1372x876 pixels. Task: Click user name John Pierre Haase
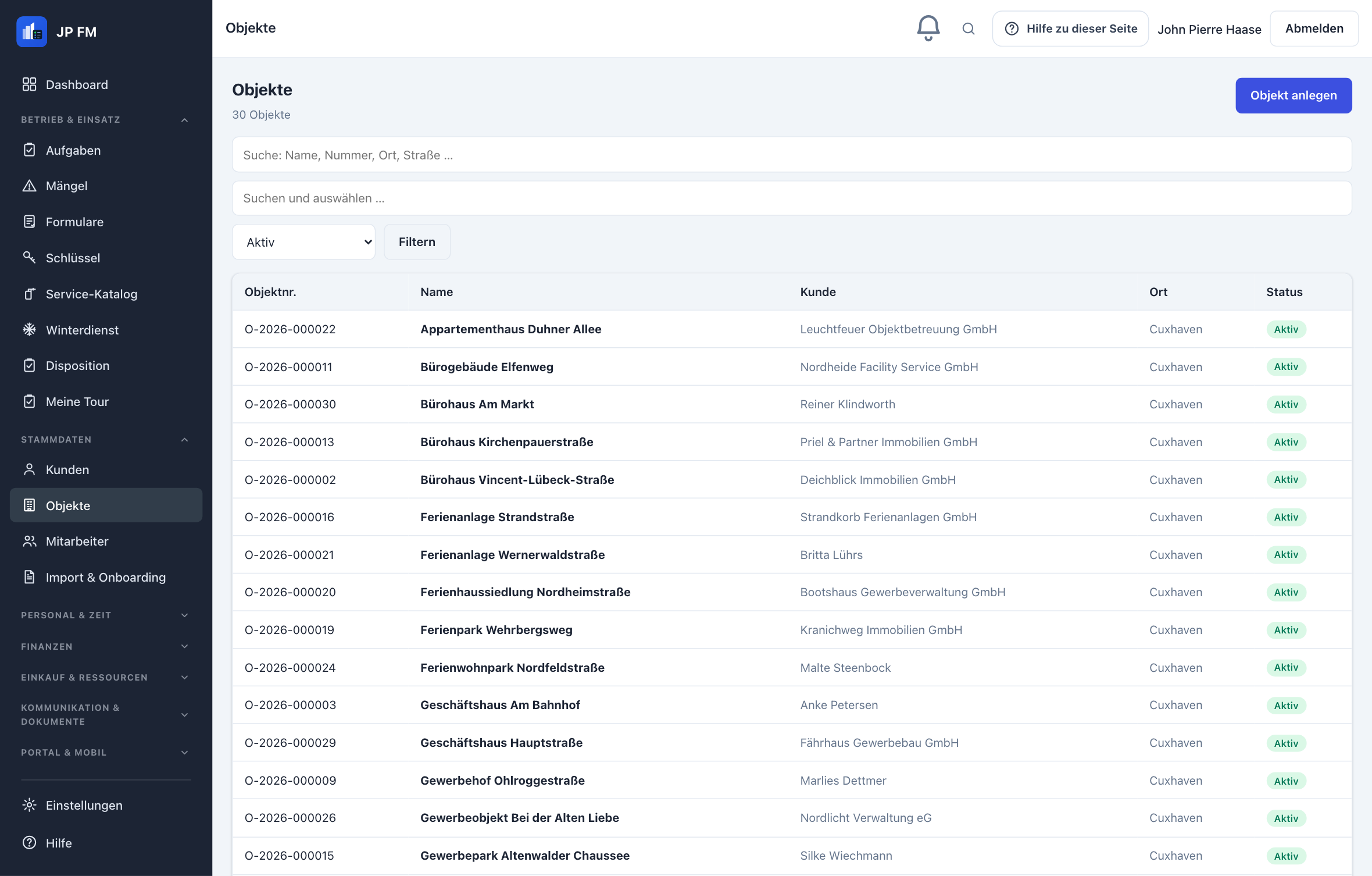(1209, 29)
